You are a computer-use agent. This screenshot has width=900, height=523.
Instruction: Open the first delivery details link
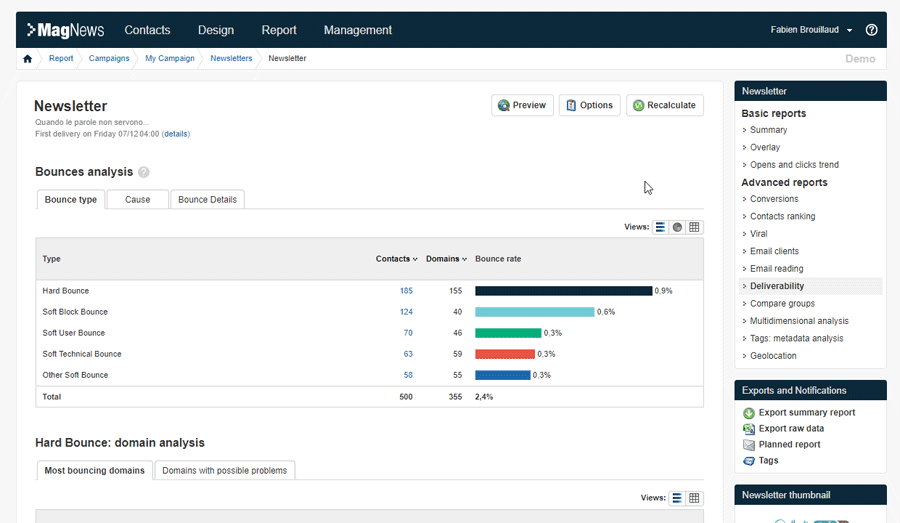coord(175,134)
